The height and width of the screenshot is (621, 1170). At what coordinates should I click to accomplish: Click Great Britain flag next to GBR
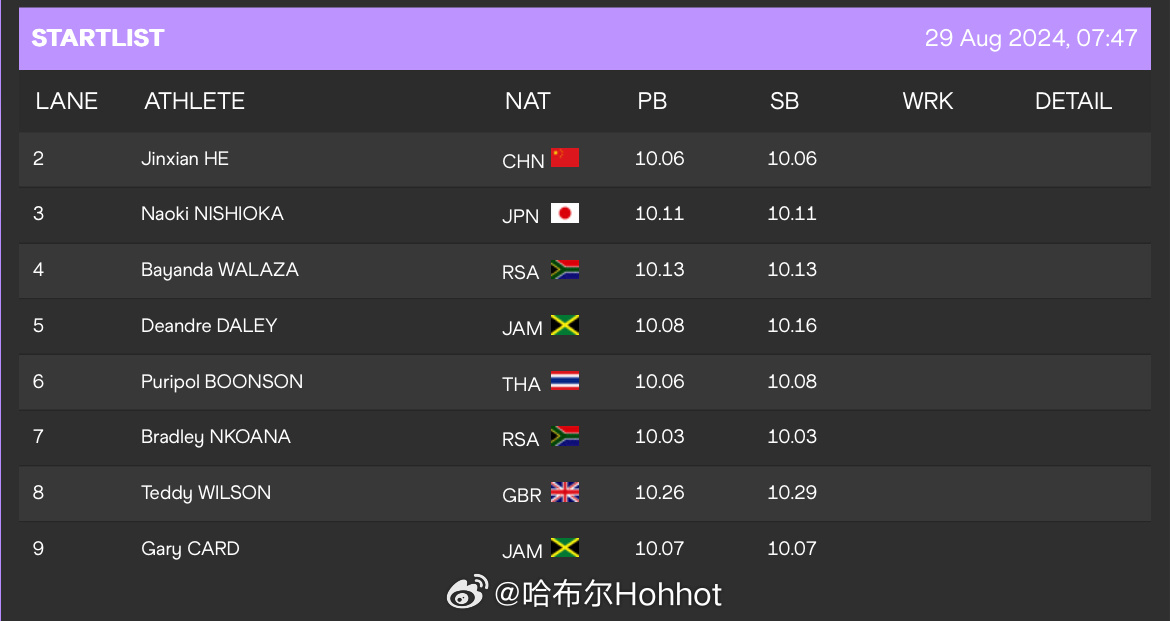click(x=565, y=492)
